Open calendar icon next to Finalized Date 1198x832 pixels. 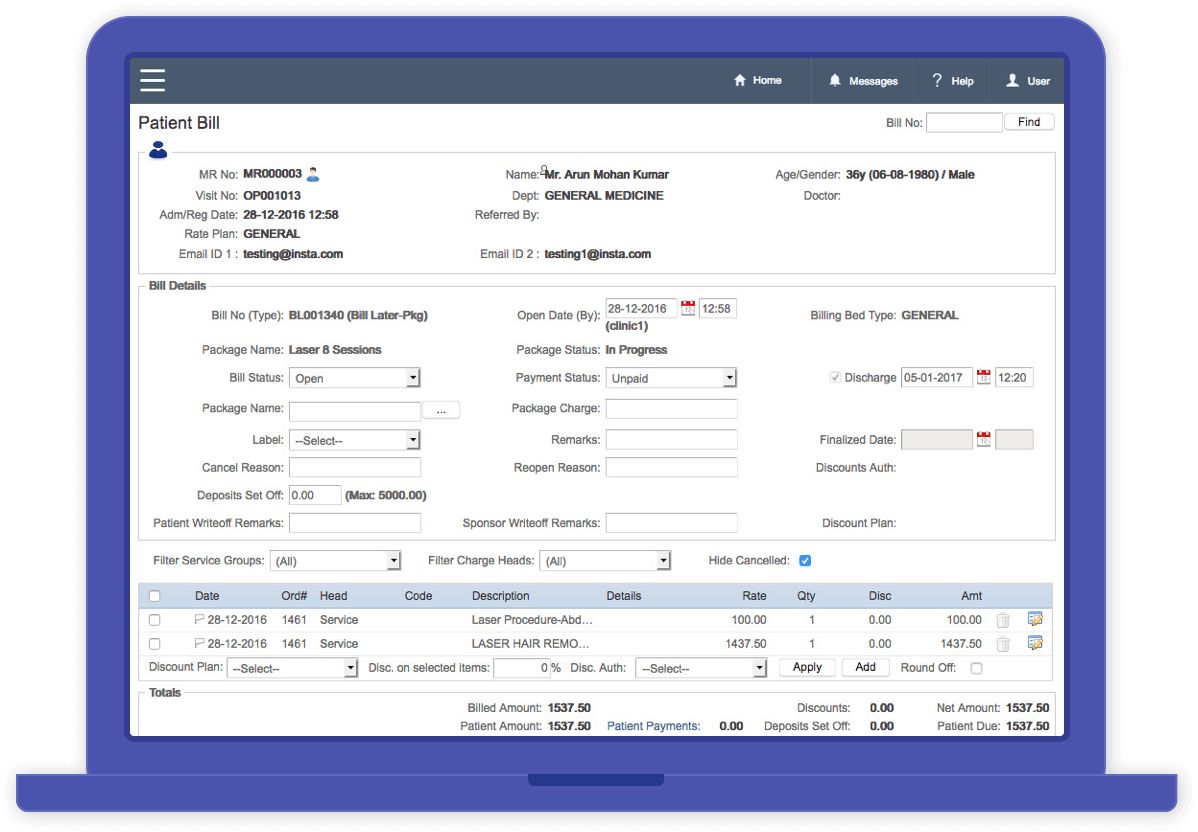pos(983,440)
